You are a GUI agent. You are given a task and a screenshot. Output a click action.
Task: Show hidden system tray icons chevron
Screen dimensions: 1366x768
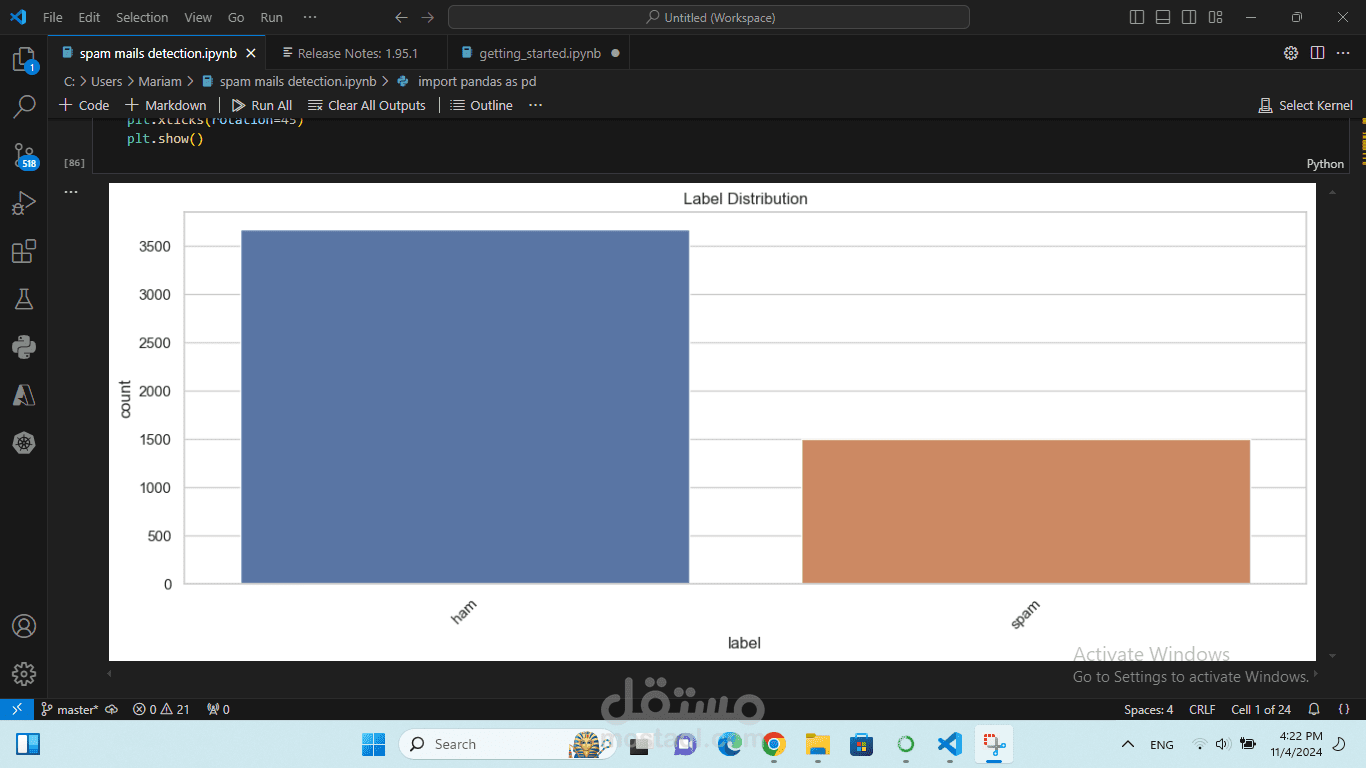[x=1128, y=744]
